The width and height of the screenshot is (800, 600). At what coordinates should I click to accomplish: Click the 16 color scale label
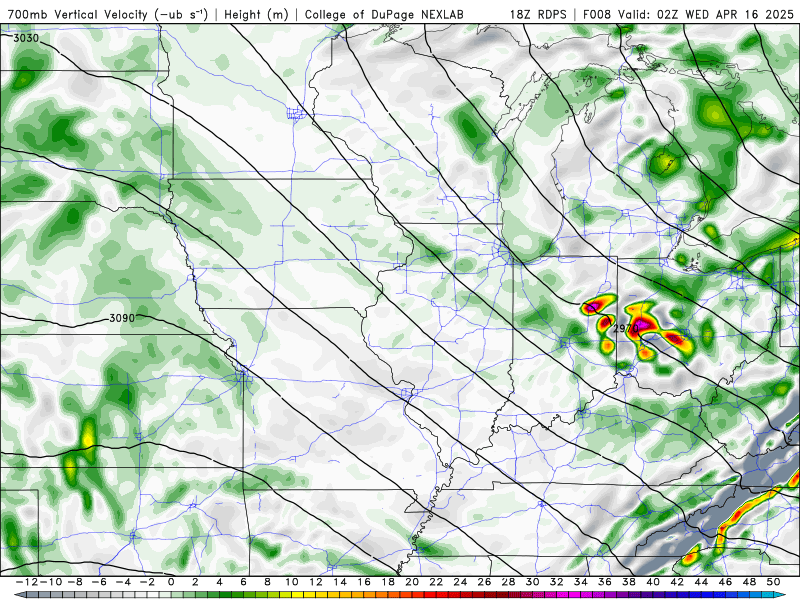tap(364, 582)
